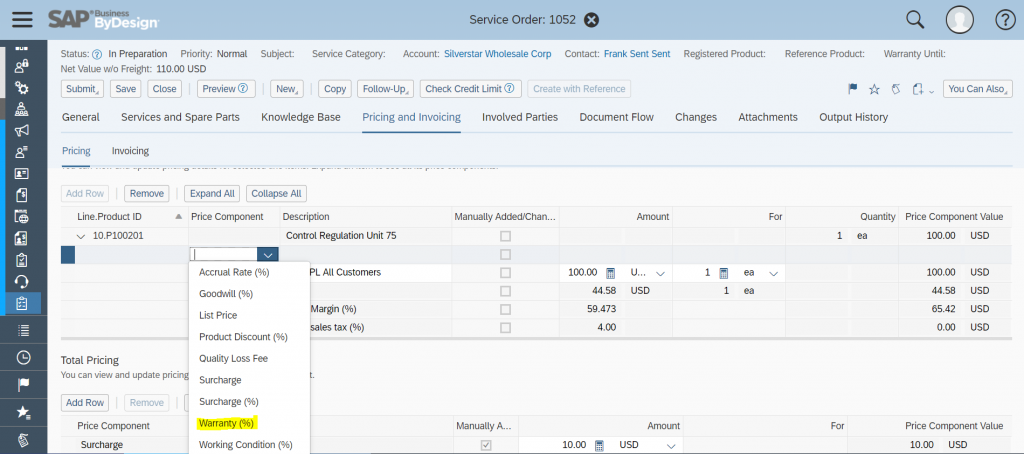Screen dimensions: 1024x454
Task: Open Silverstar Wholesale Corp account link
Action: pos(498,54)
